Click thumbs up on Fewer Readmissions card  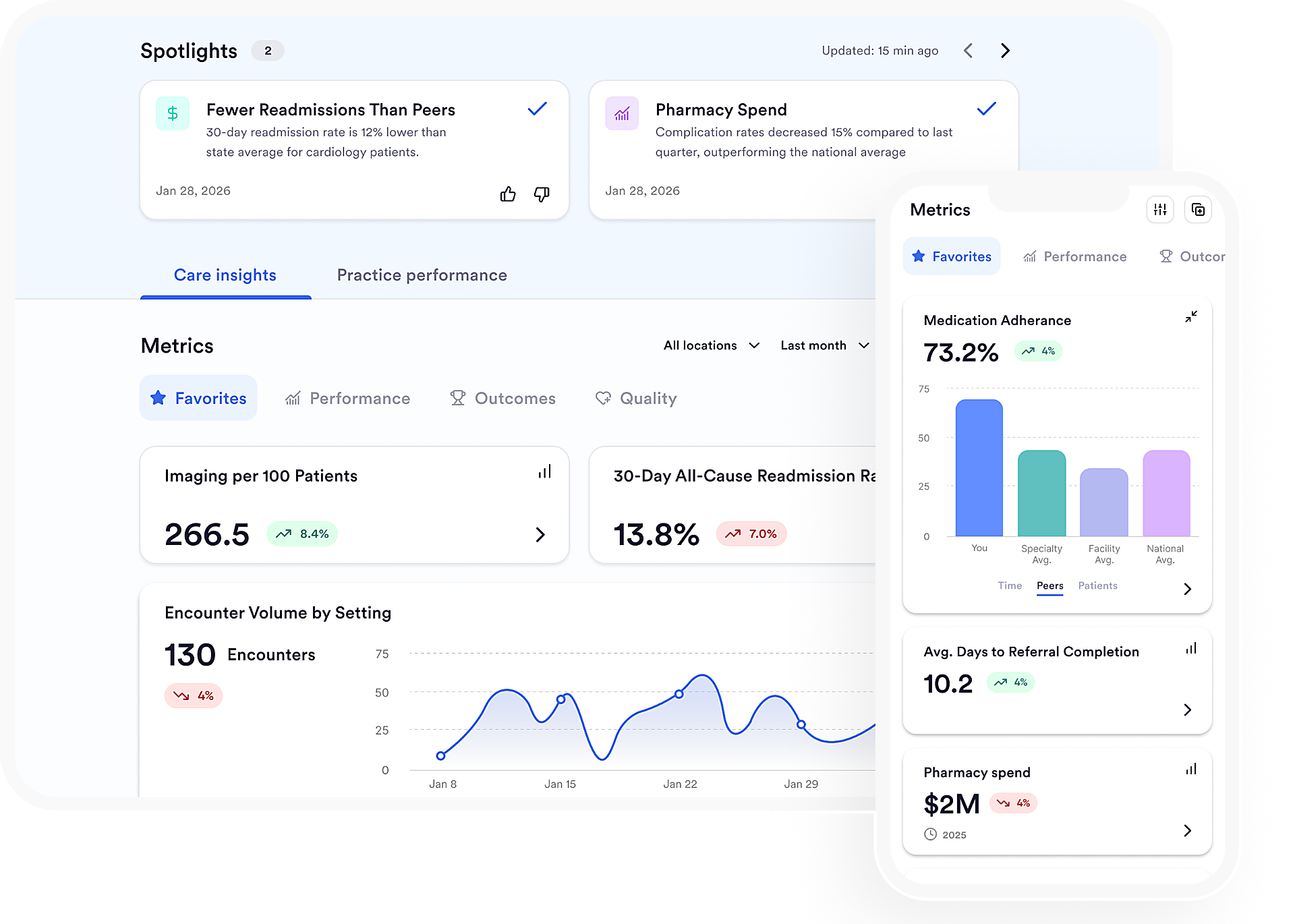pyautogui.click(x=508, y=194)
